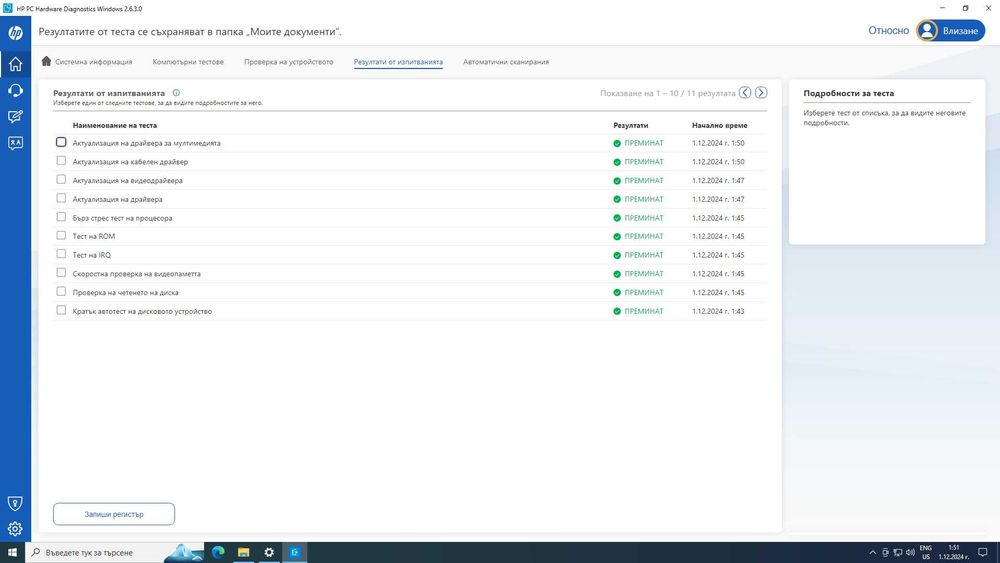Click the Актуализация на видеодрайвера test name
The height and width of the screenshot is (563, 1000).
click(128, 180)
